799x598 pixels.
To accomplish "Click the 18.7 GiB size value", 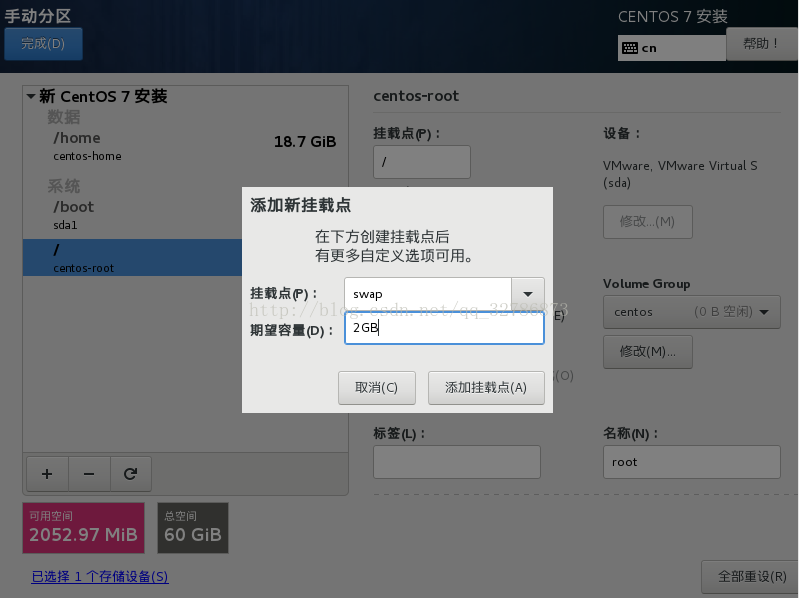I will click(x=305, y=142).
